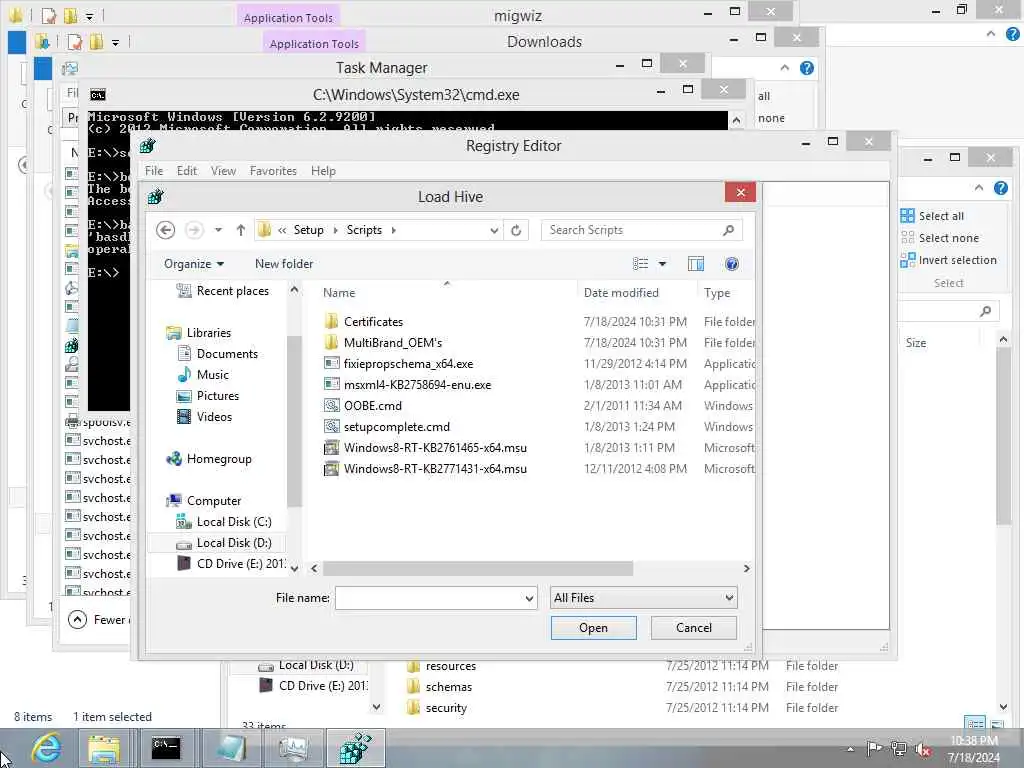Show the preview pane icon
Image resolution: width=1024 pixels, height=768 pixels.
(696, 264)
